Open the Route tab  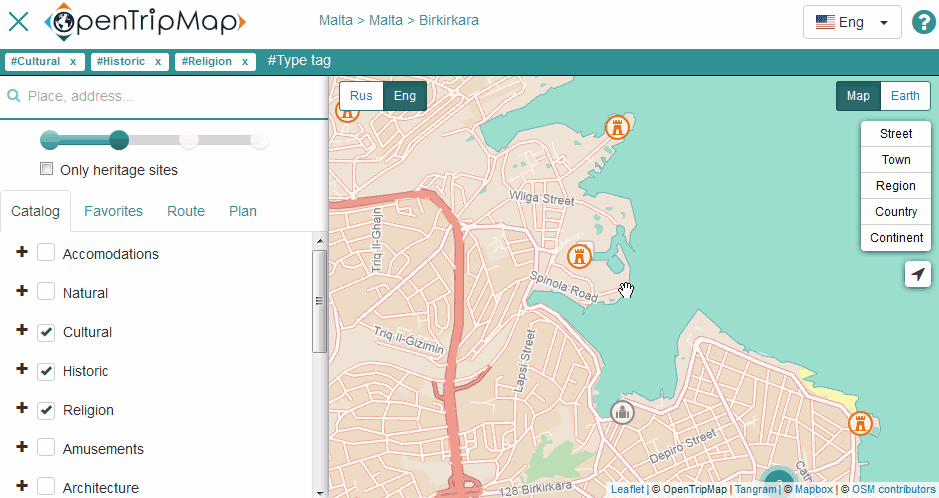[186, 211]
